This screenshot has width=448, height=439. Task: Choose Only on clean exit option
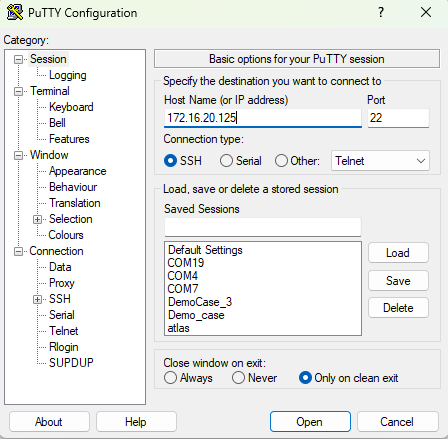pyautogui.click(x=305, y=378)
